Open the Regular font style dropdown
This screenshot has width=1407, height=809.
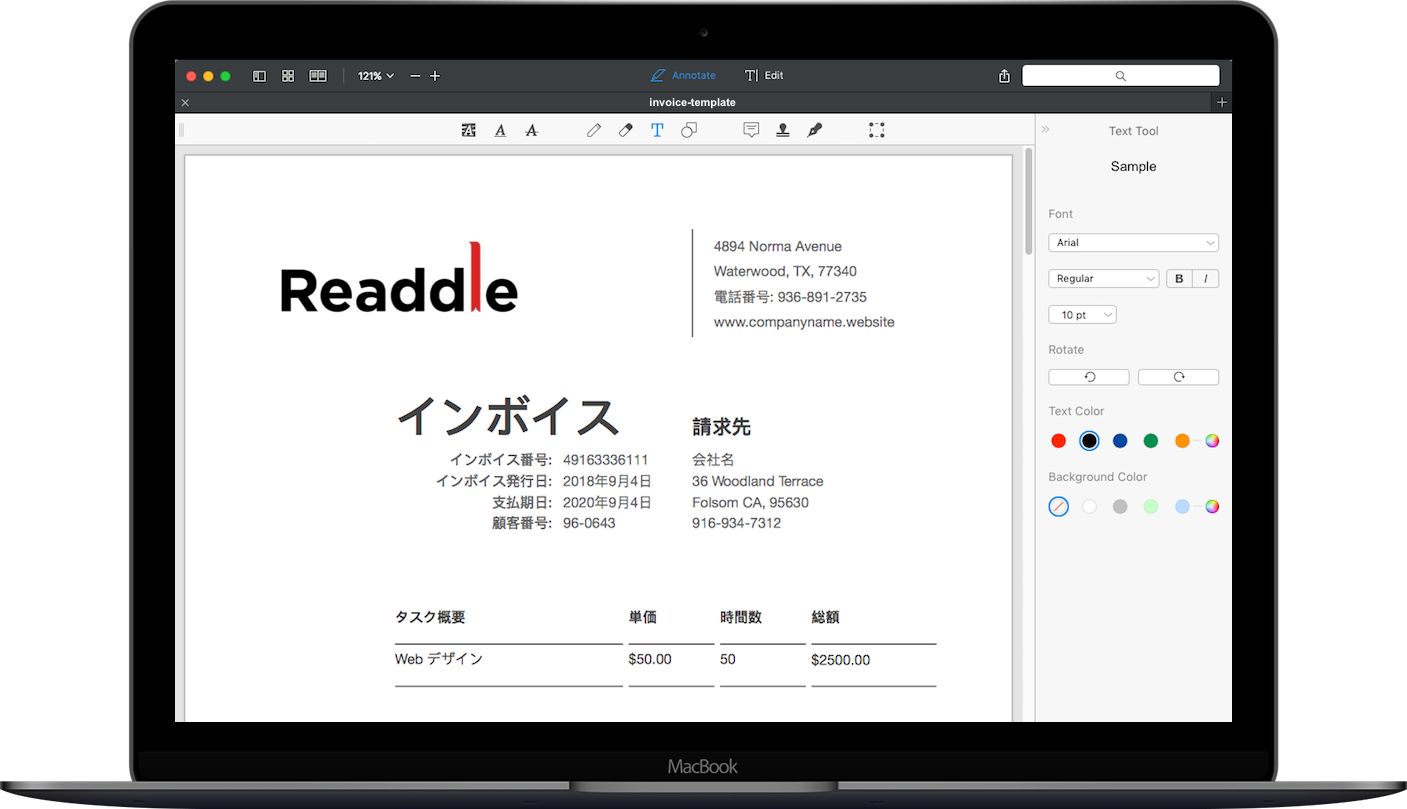(1103, 279)
